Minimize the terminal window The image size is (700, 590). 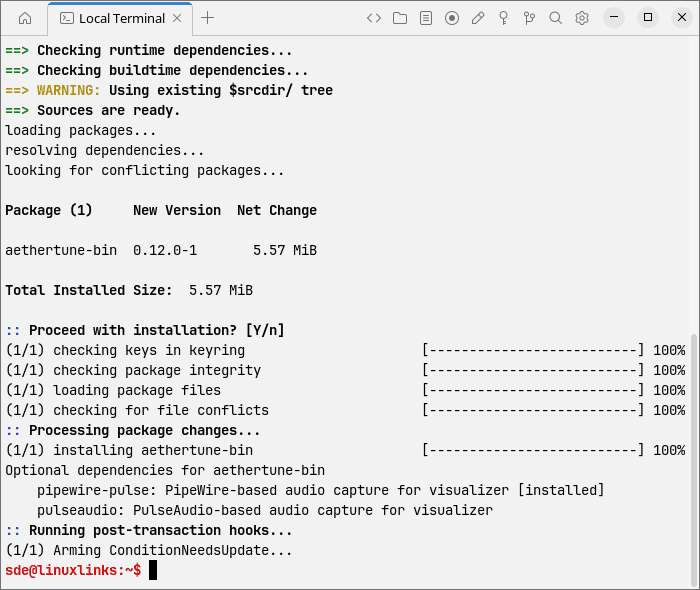[614, 17]
